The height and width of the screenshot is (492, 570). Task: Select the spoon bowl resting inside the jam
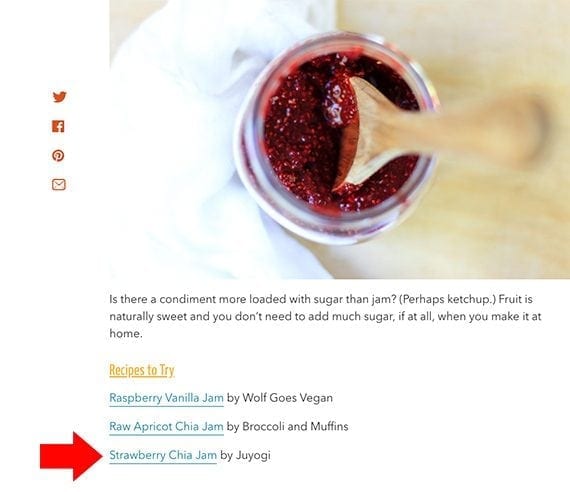358,135
